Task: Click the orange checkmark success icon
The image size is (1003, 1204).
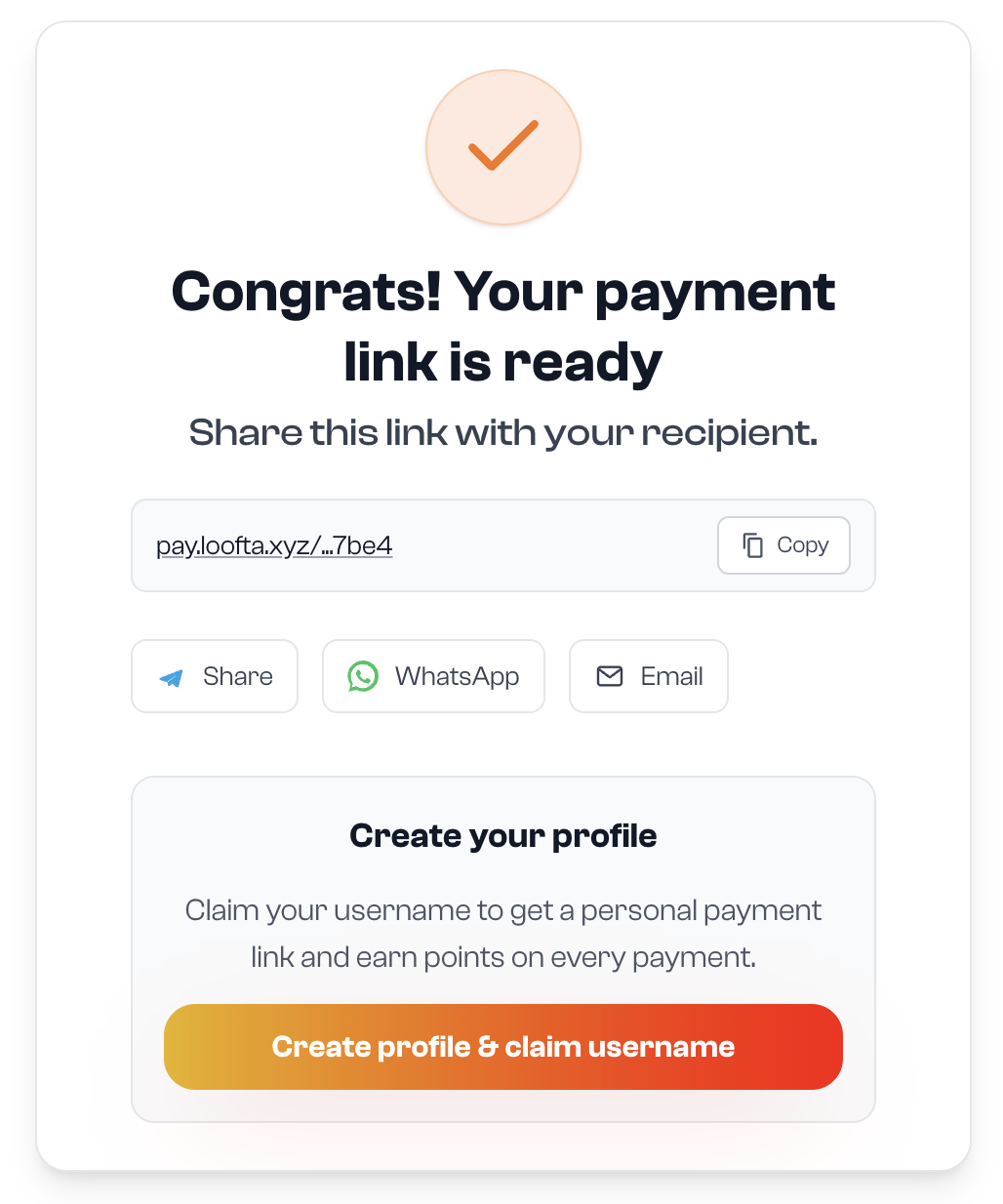Action: click(x=502, y=147)
